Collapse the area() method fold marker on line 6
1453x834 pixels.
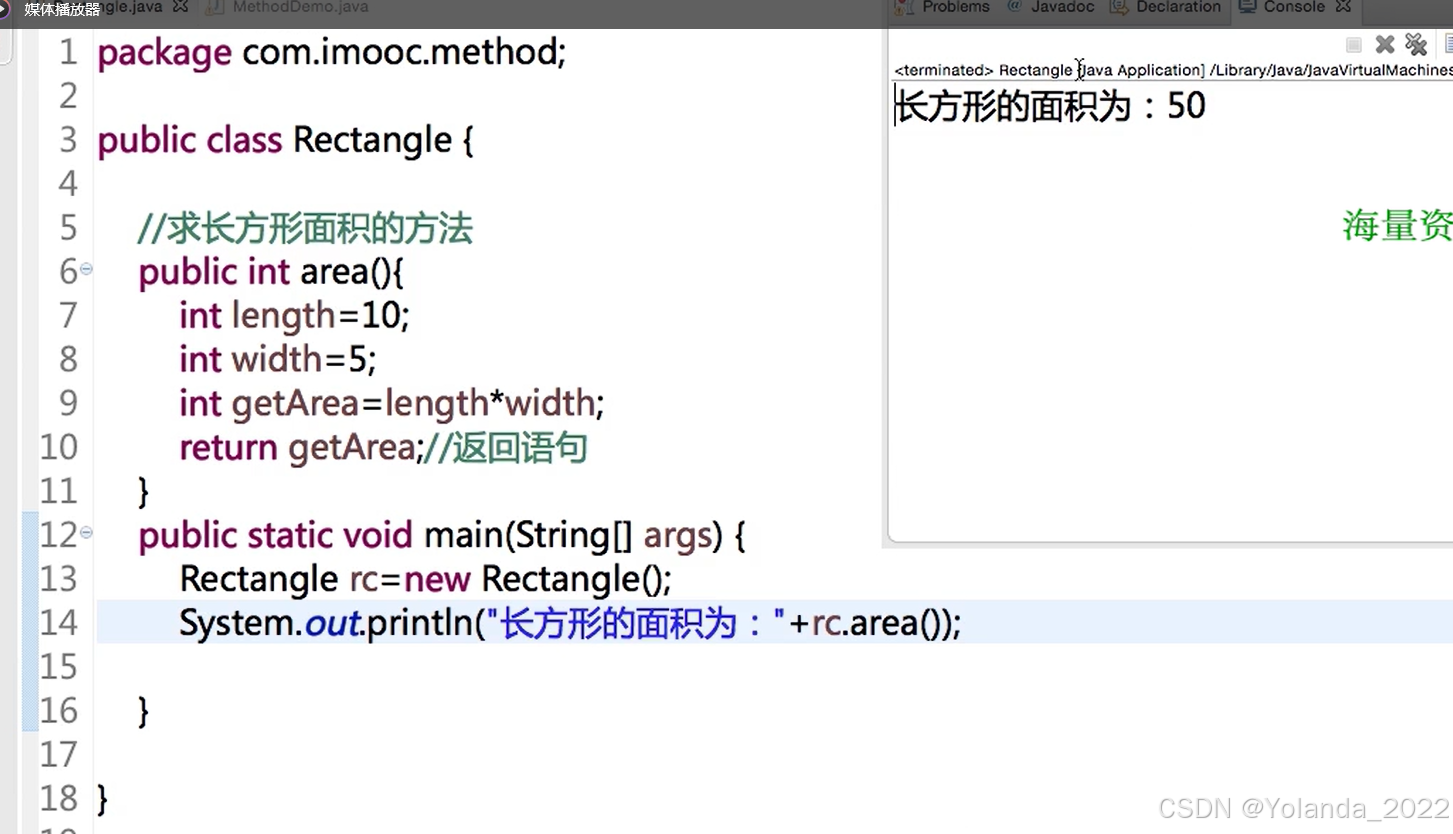tap(86, 269)
